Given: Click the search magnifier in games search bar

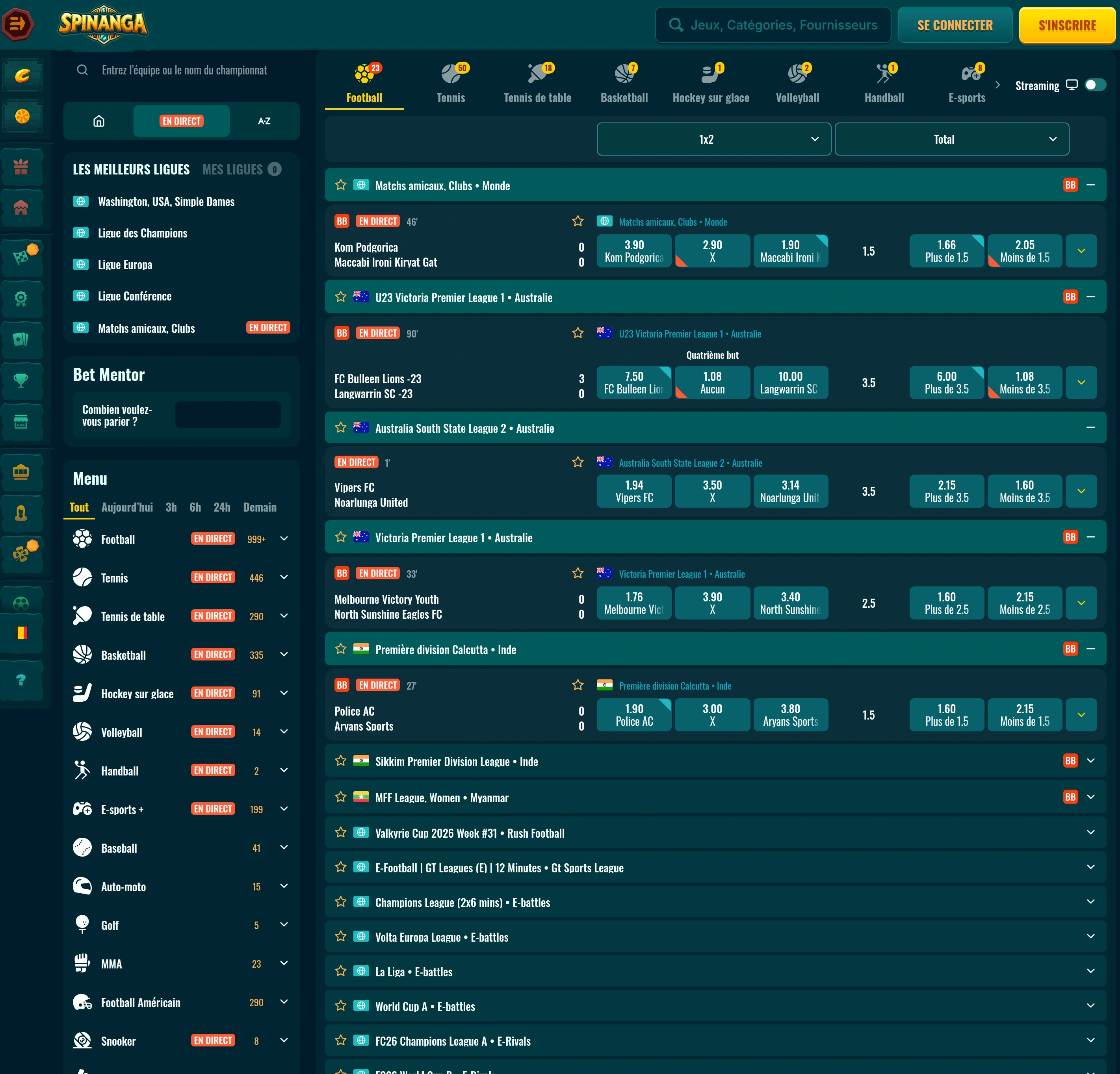Looking at the screenshot, I should coord(676,25).
